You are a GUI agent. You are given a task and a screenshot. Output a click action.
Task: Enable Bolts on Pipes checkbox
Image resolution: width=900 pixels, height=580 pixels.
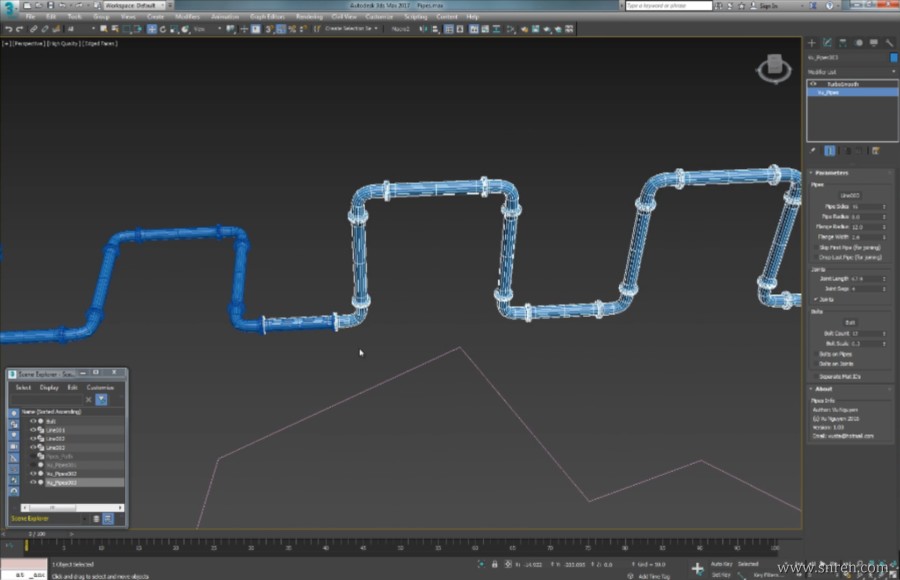(816, 354)
